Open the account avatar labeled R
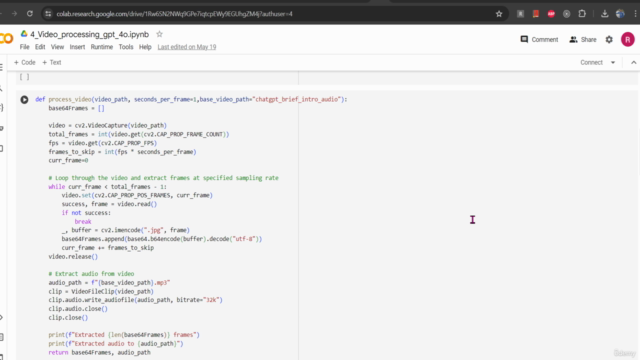Image resolution: width=640 pixels, height=360 pixels. 627,40
